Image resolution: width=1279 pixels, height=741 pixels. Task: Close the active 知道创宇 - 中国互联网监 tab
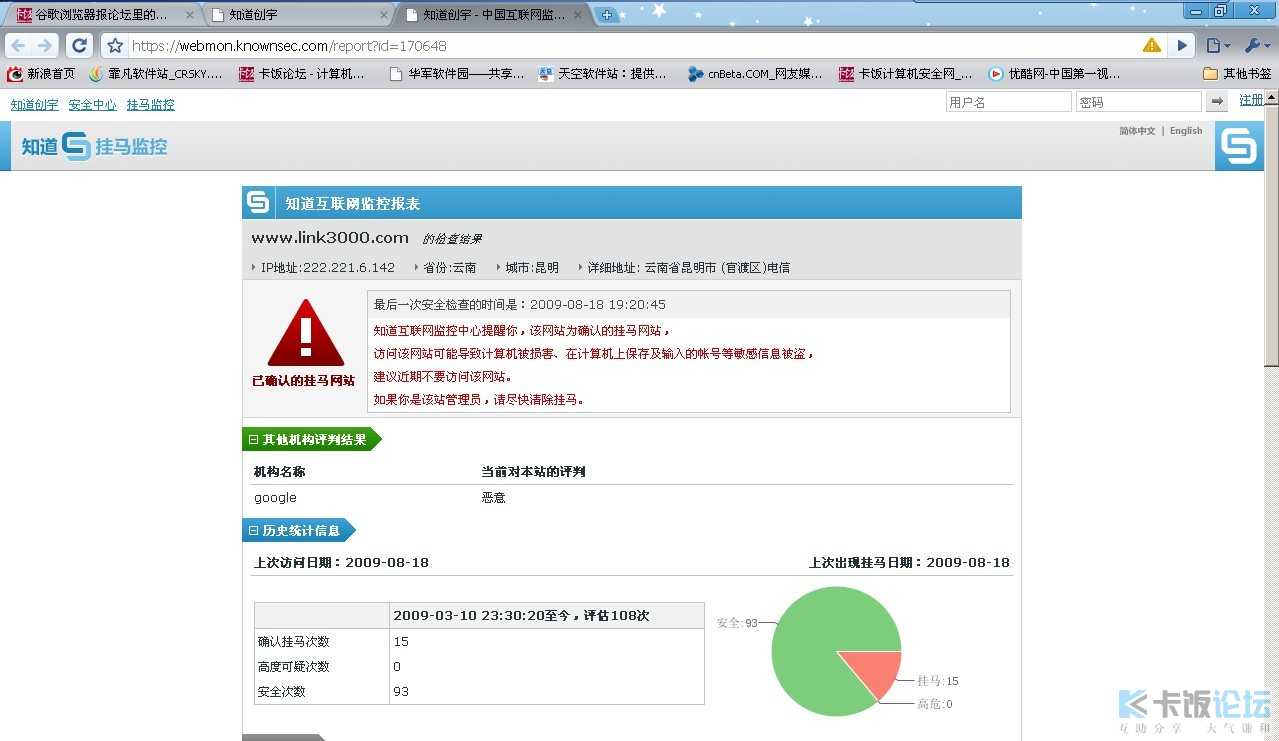pyautogui.click(x=577, y=15)
